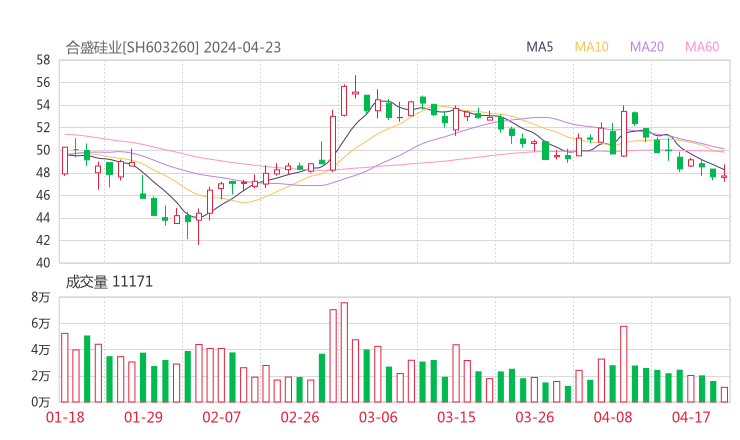Click the 48 price axis label
The width and height of the screenshot is (740, 440).
click(x=43, y=173)
